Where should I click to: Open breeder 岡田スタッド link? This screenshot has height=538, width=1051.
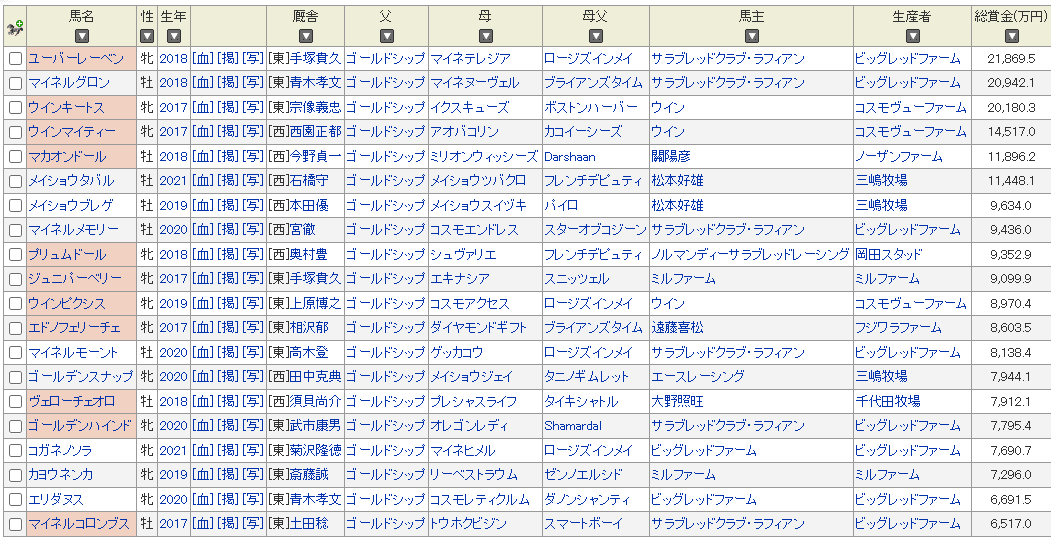889,255
